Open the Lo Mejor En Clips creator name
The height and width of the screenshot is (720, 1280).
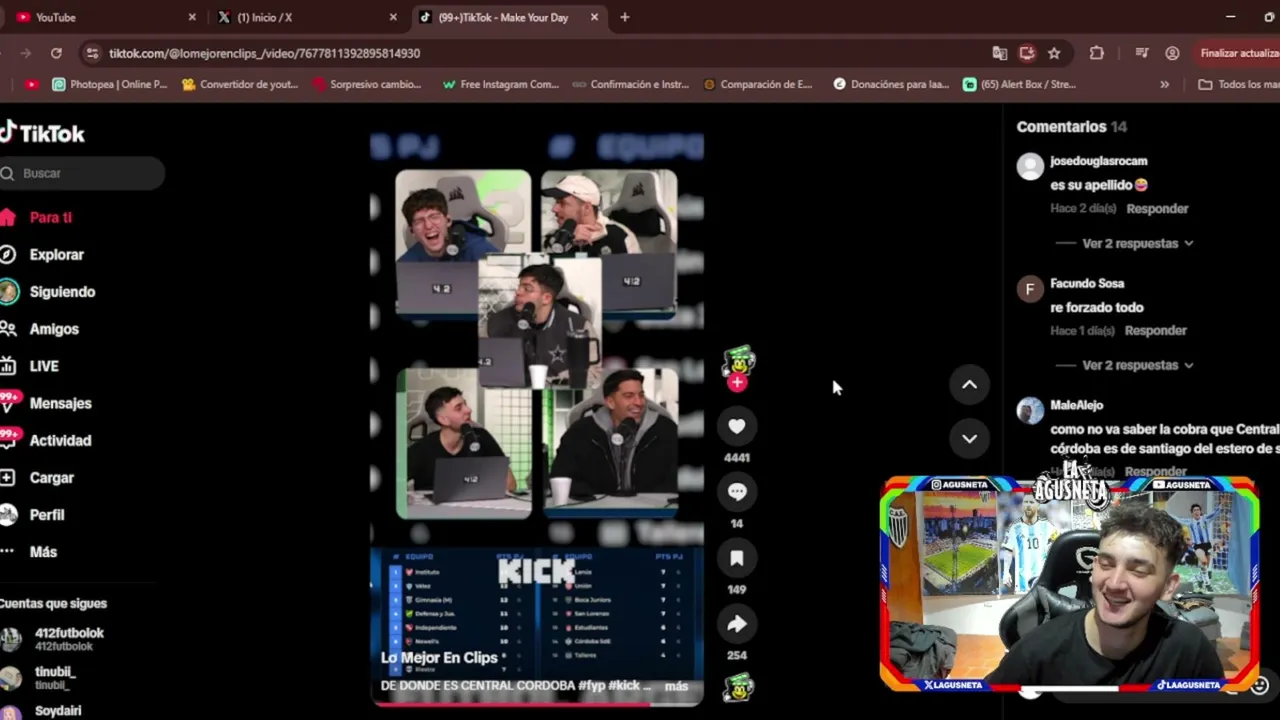[439, 658]
